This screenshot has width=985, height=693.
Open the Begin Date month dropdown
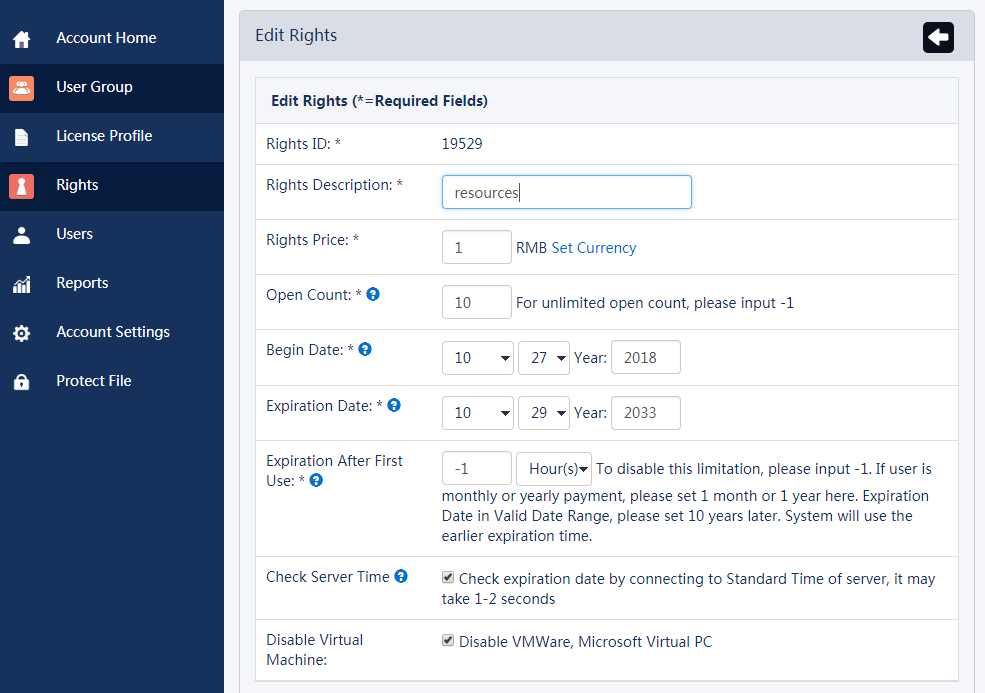tap(477, 357)
